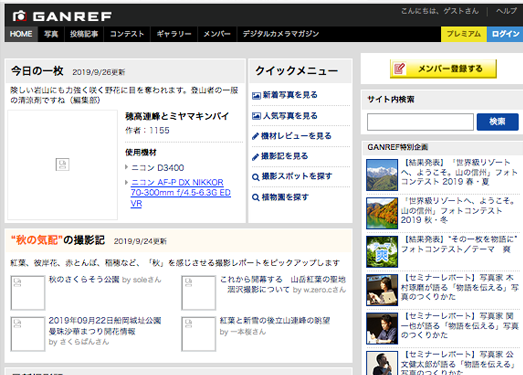This screenshot has width=523, height=375.
Task: Open the ニコン AF-P DX NIKKOR 70-300mm link
Action: coord(180,193)
